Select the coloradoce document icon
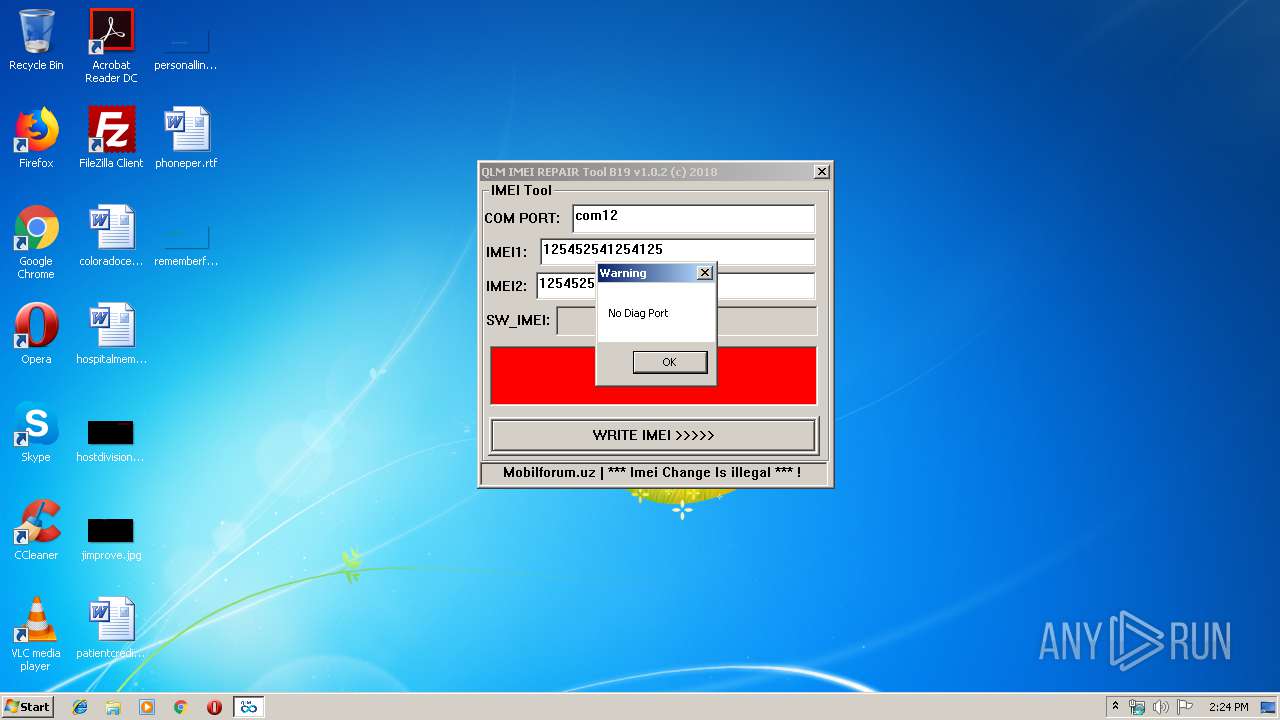The height and width of the screenshot is (720, 1280). pos(111,237)
